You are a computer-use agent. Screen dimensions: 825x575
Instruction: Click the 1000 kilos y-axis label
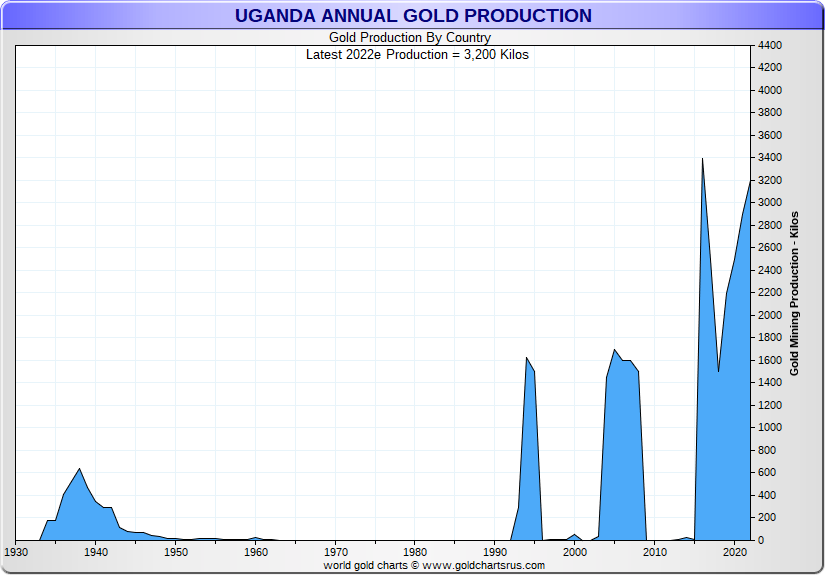click(x=769, y=428)
